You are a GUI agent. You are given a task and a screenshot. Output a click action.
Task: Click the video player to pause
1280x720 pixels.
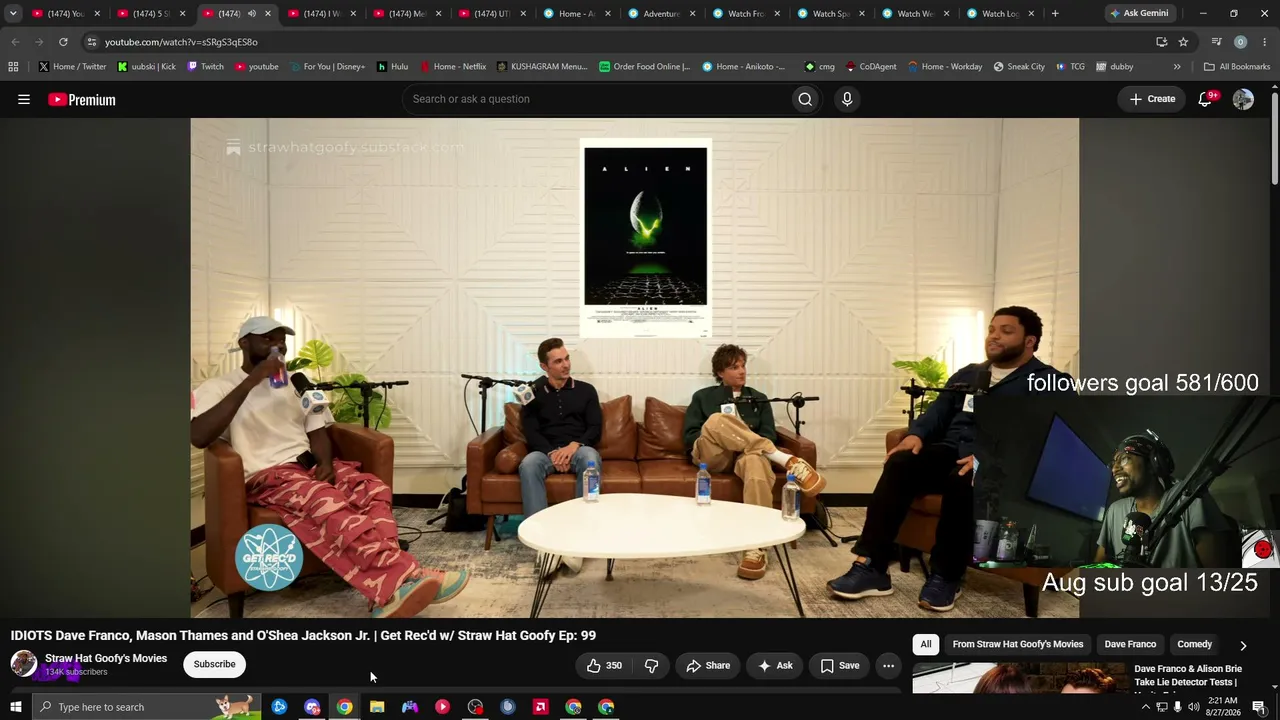[634, 368]
